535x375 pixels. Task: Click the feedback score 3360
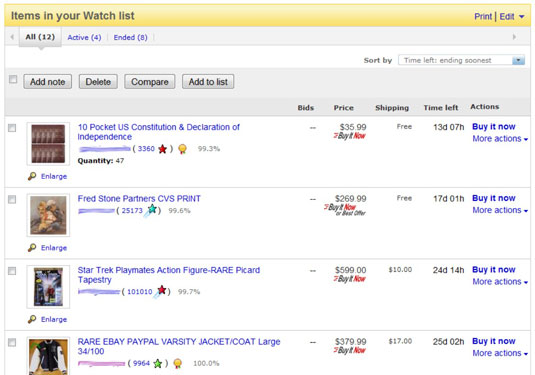[146, 149]
